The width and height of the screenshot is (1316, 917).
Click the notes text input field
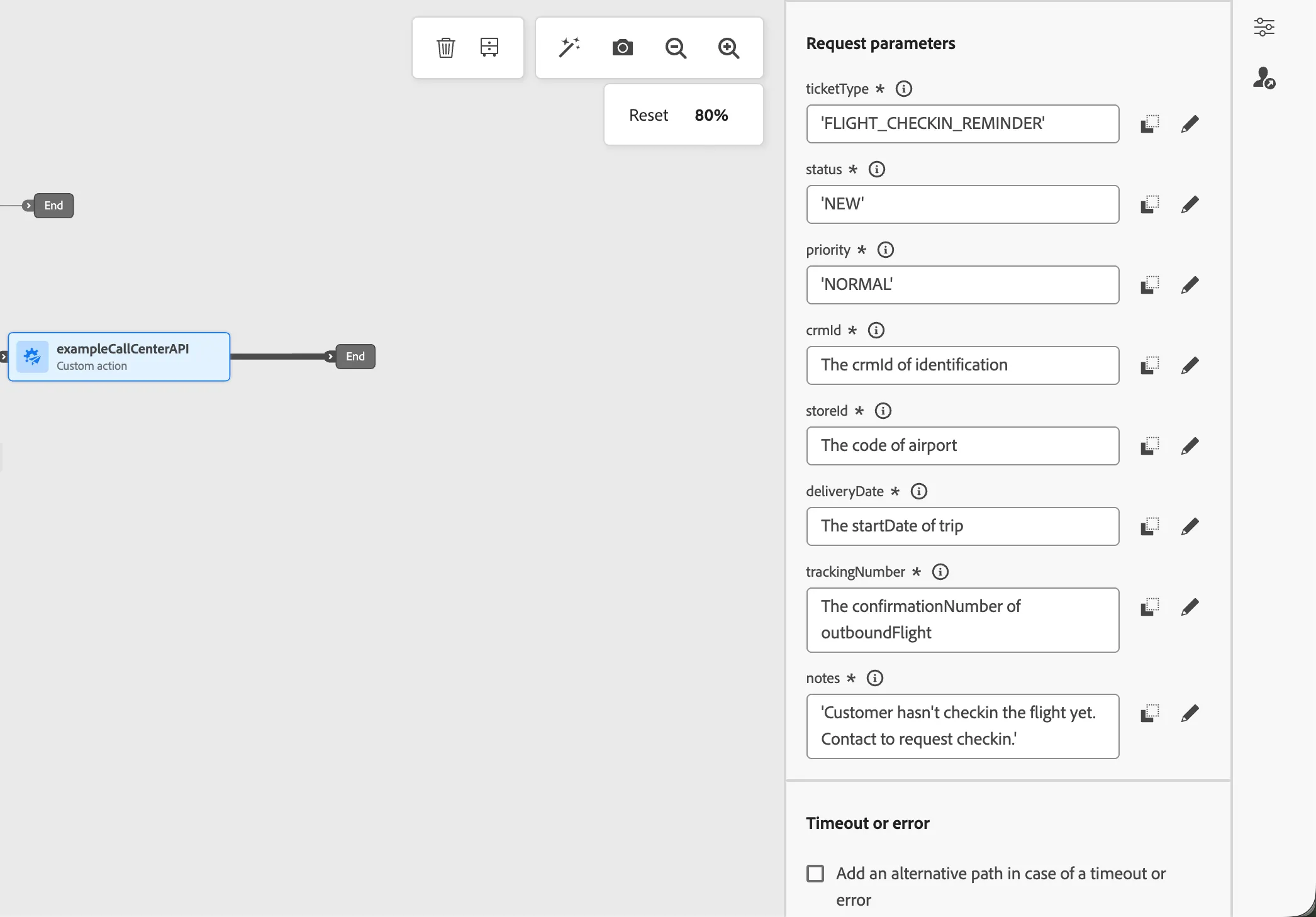[x=962, y=726]
